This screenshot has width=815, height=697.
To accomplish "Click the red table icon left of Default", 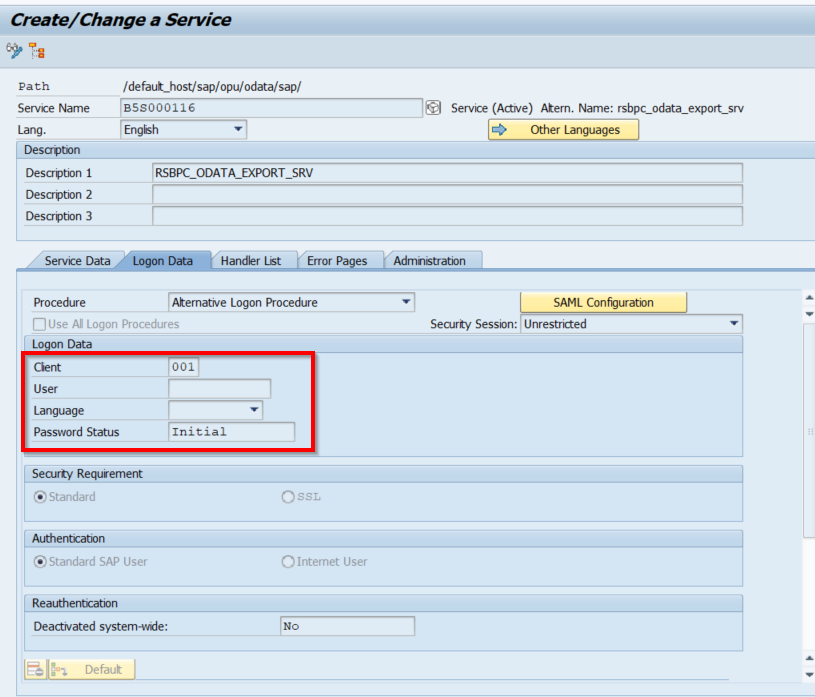I will click(35, 670).
